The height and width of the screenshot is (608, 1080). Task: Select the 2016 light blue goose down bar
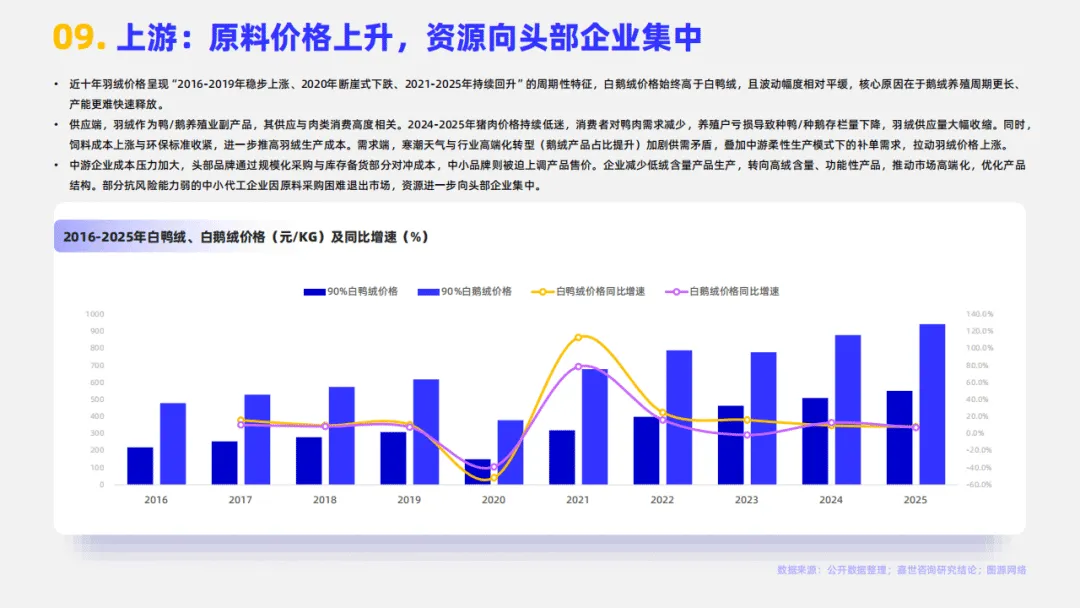173,444
